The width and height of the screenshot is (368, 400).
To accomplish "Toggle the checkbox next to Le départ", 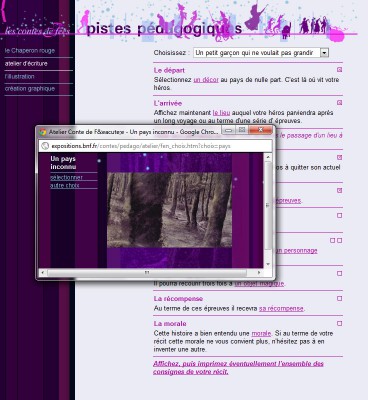I will (339, 70).
